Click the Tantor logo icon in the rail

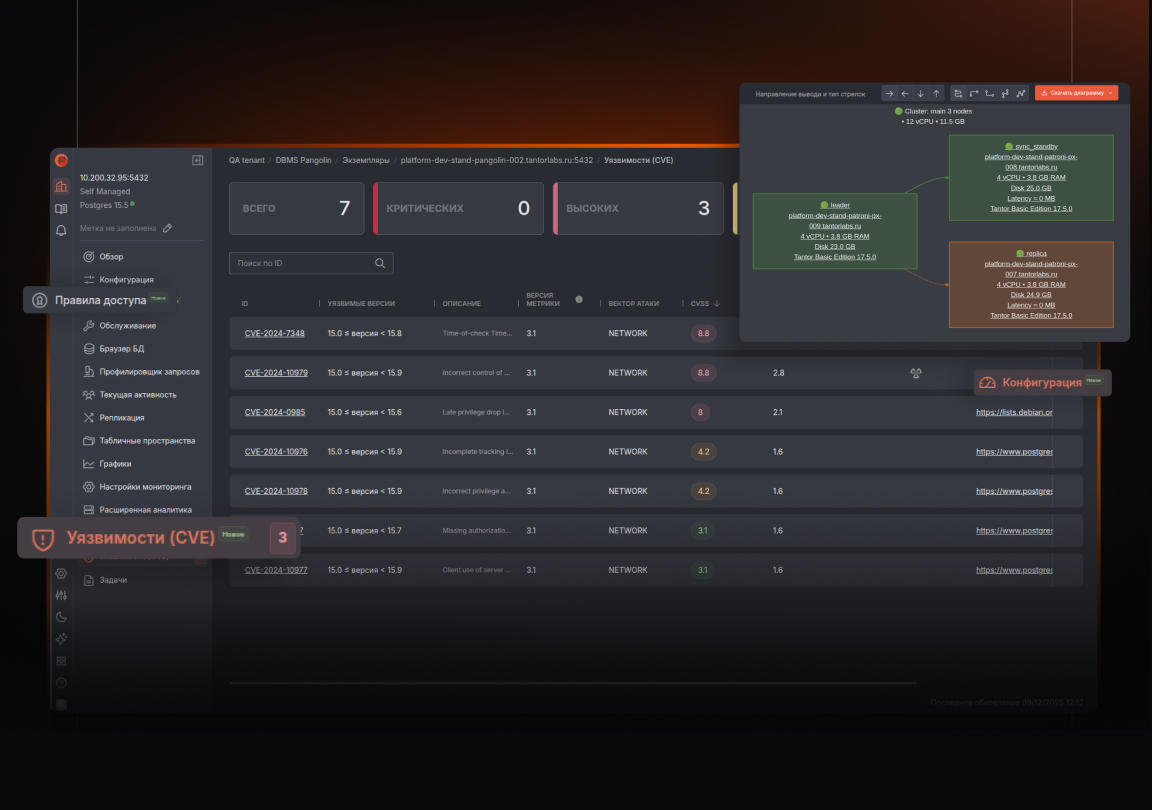[62, 160]
